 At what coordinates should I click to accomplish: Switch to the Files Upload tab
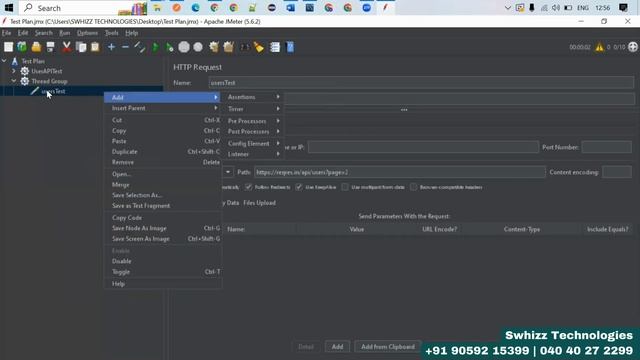[x=259, y=203]
